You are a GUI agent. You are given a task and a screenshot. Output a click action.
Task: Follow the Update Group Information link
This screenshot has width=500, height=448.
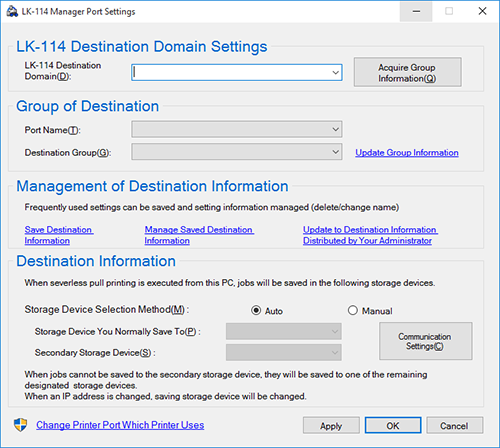coord(407,153)
